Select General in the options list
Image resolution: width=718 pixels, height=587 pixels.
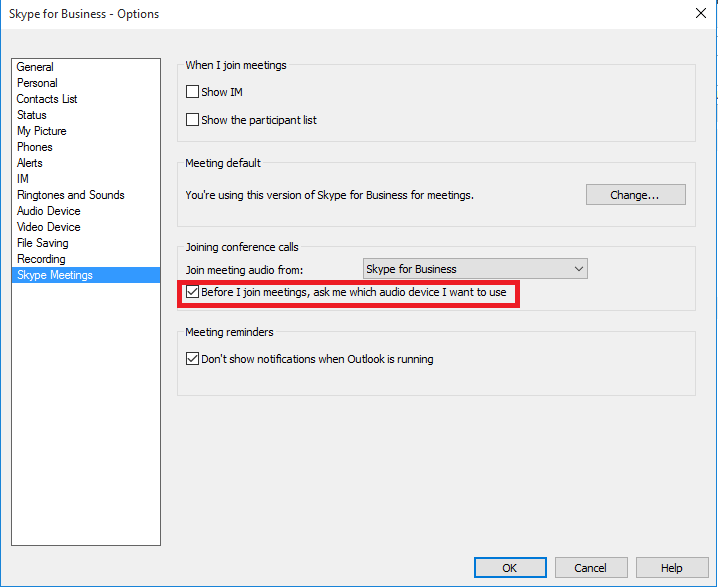point(35,67)
